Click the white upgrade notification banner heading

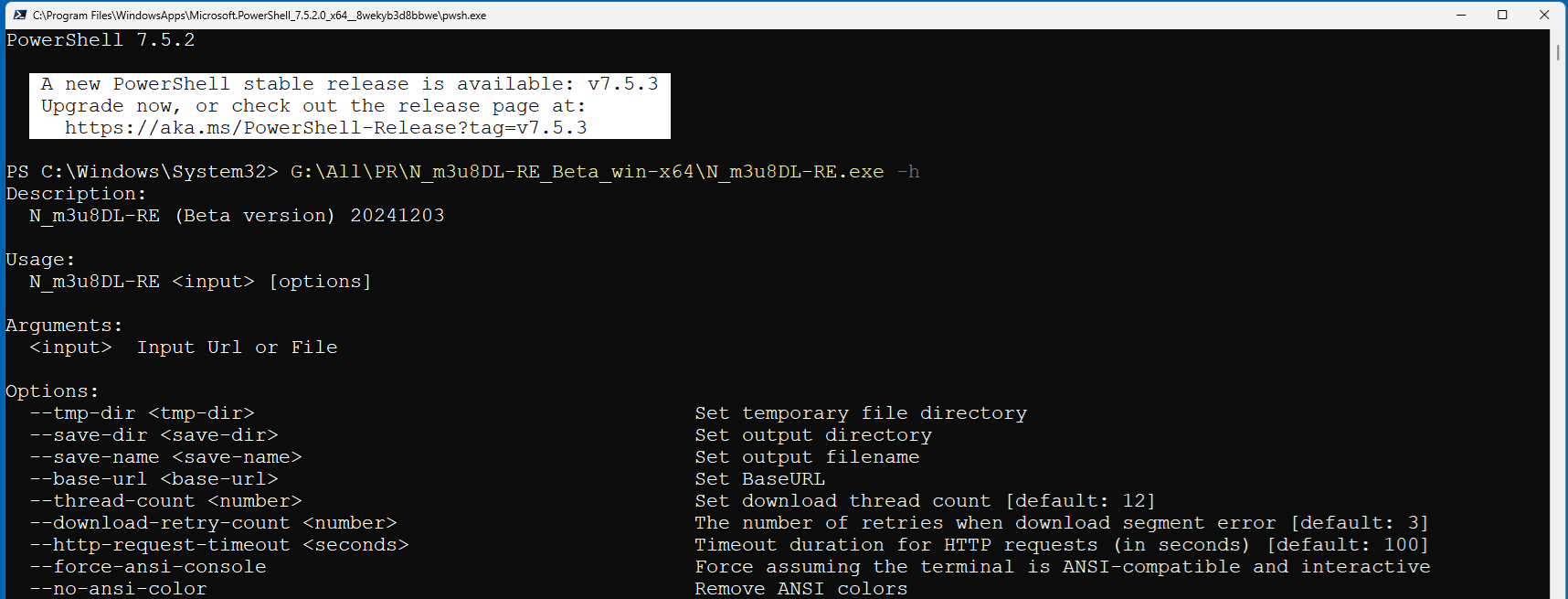click(349, 84)
